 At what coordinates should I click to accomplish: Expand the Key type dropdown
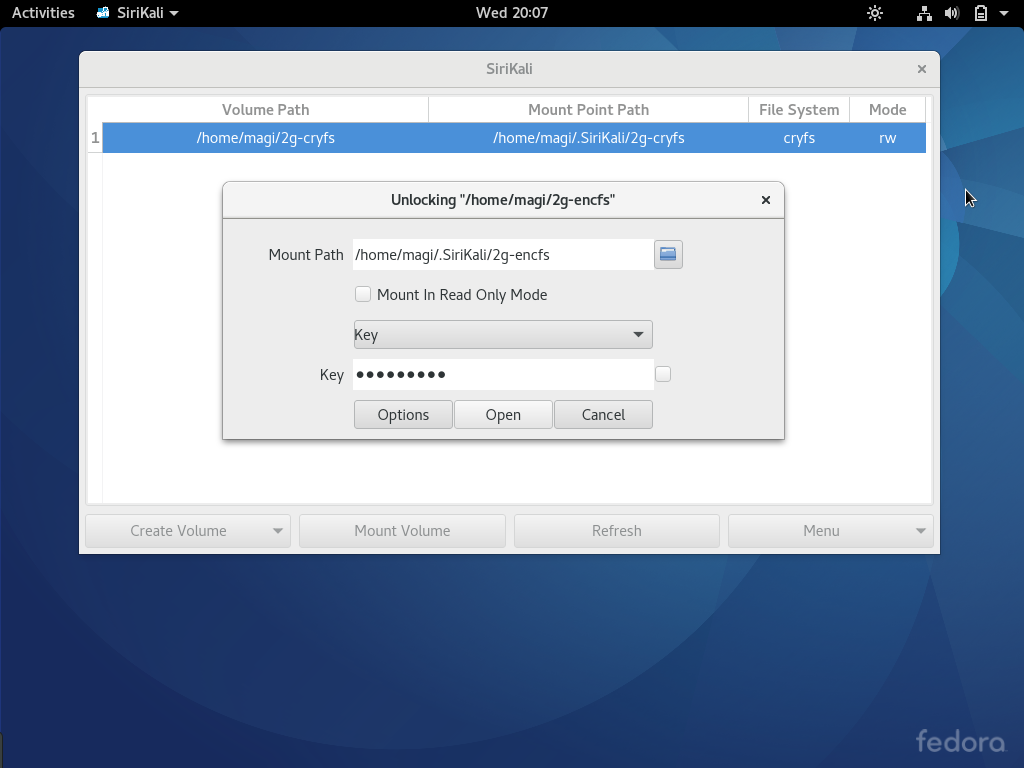[x=503, y=334]
